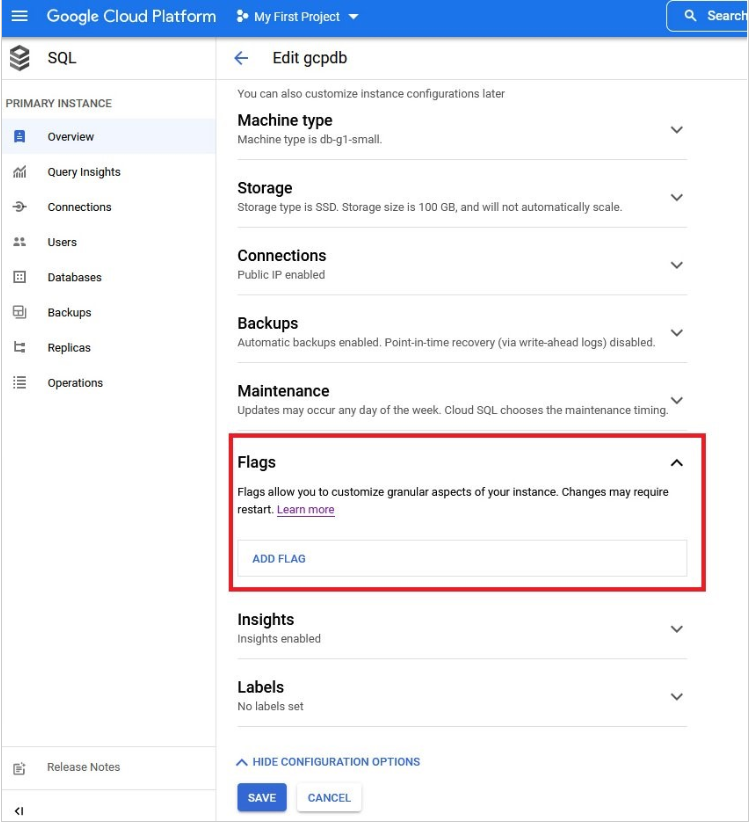The width and height of the screenshot is (752, 822).
Task: Click the Edit gcpdb page title
Action: tap(310, 58)
